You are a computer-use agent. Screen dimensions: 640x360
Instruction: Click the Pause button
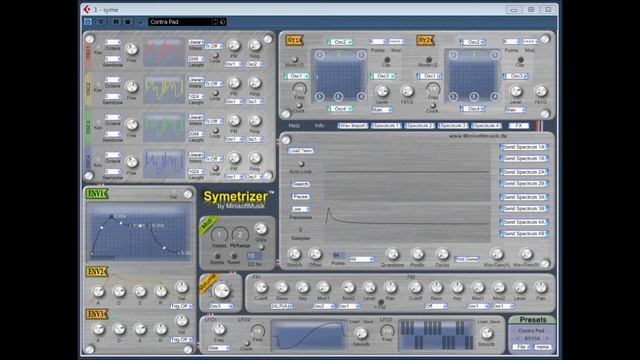coord(300,197)
